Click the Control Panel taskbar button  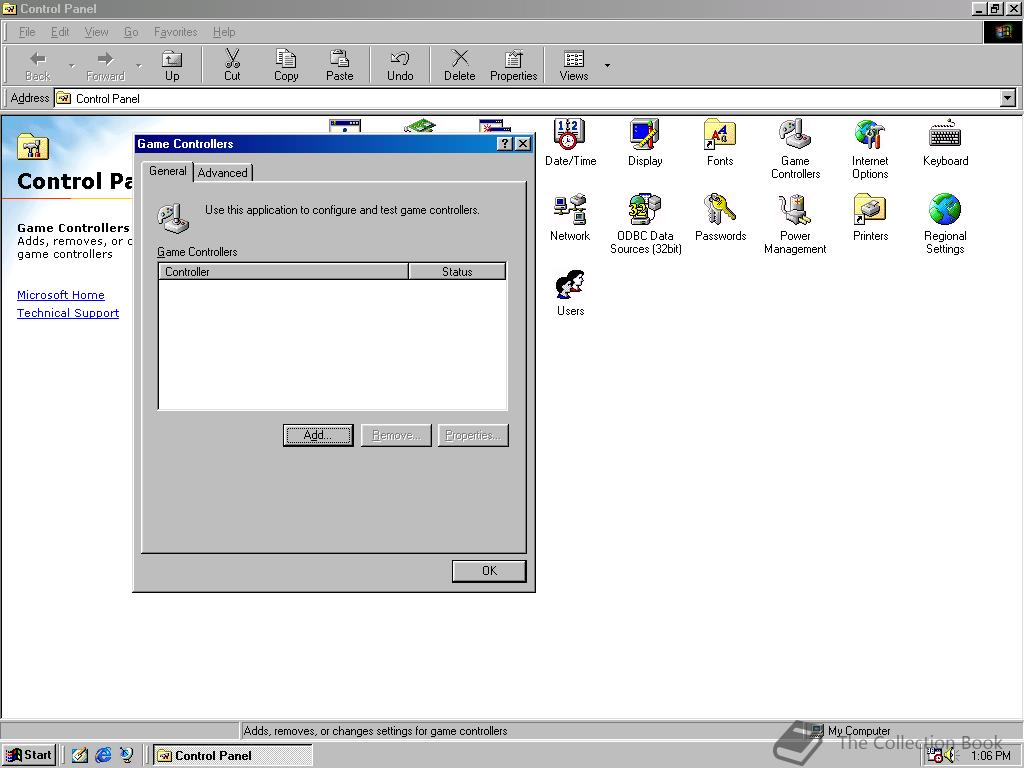(x=232, y=756)
